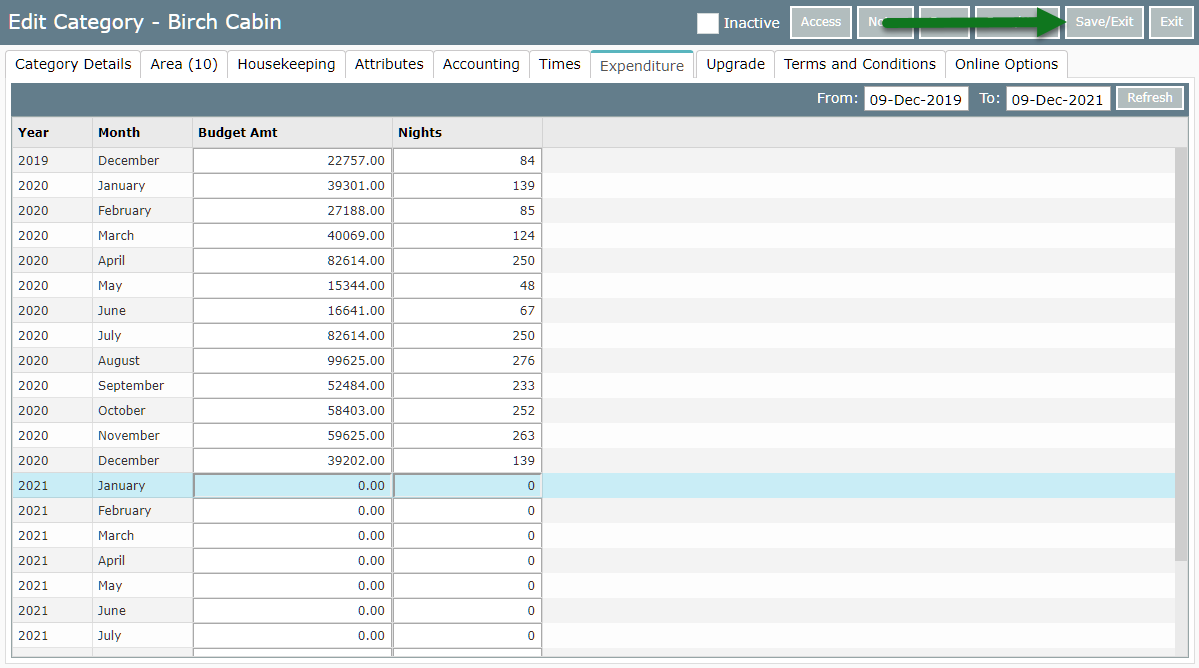The width and height of the screenshot is (1199, 668).
Task: Edit June 2020 budget amount 16641.00
Action: click(x=293, y=310)
